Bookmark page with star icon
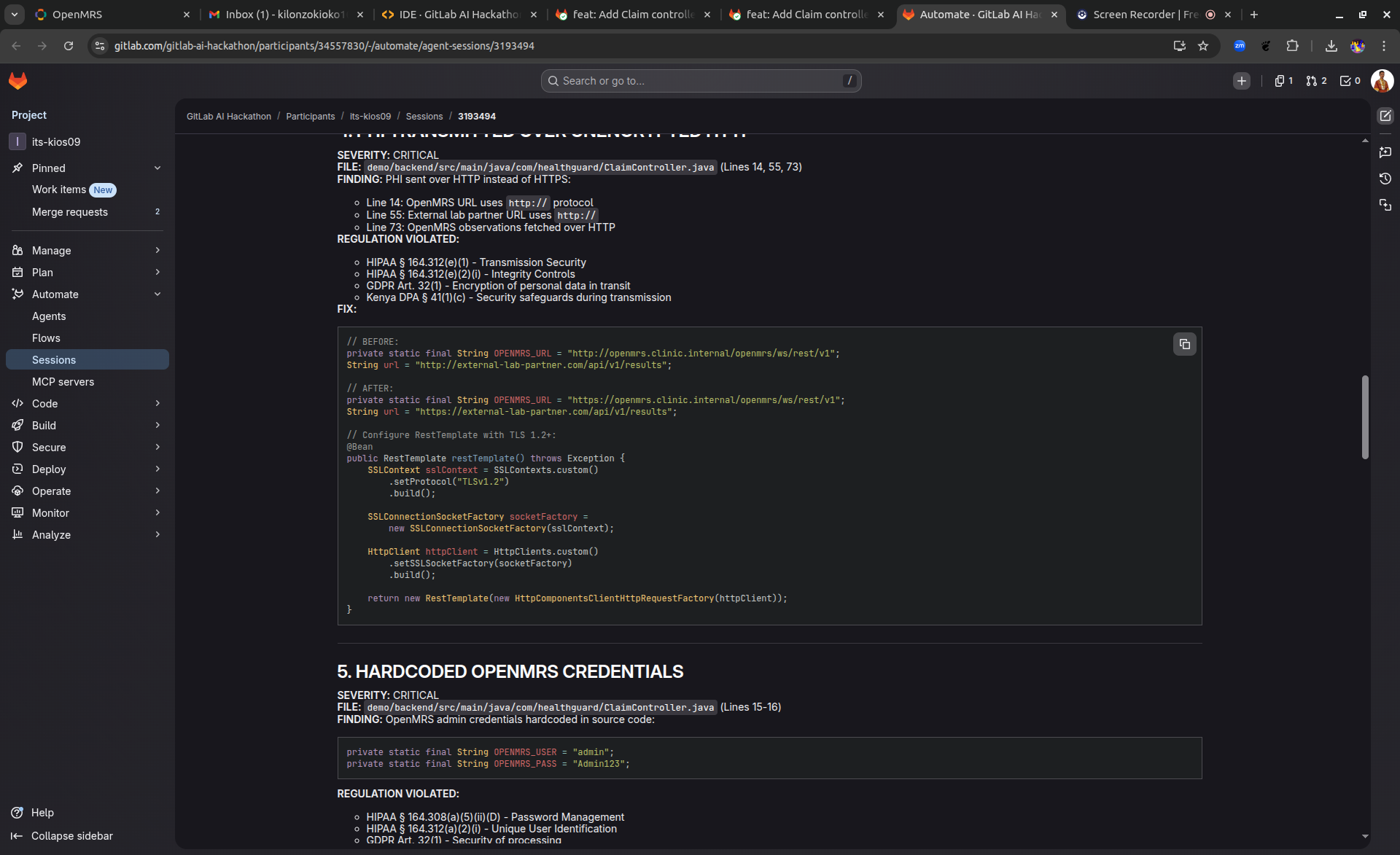Image resolution: width=1400 pixels, height=855 pixels. 1203,46
